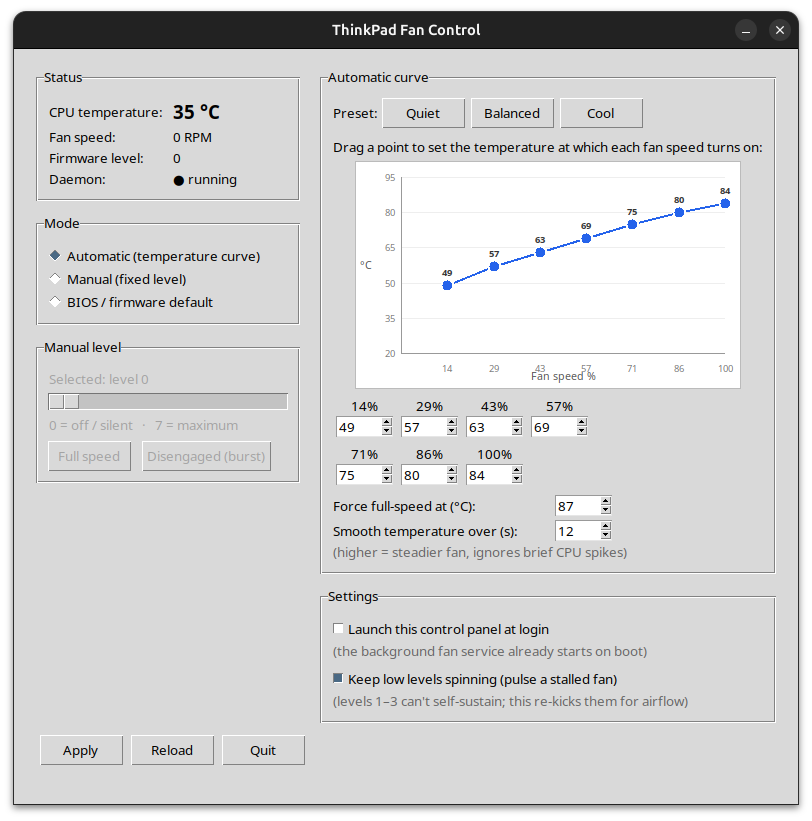
Task: Toggle Keep low levels spinning checkbox
Action: [x=338, y=679]
